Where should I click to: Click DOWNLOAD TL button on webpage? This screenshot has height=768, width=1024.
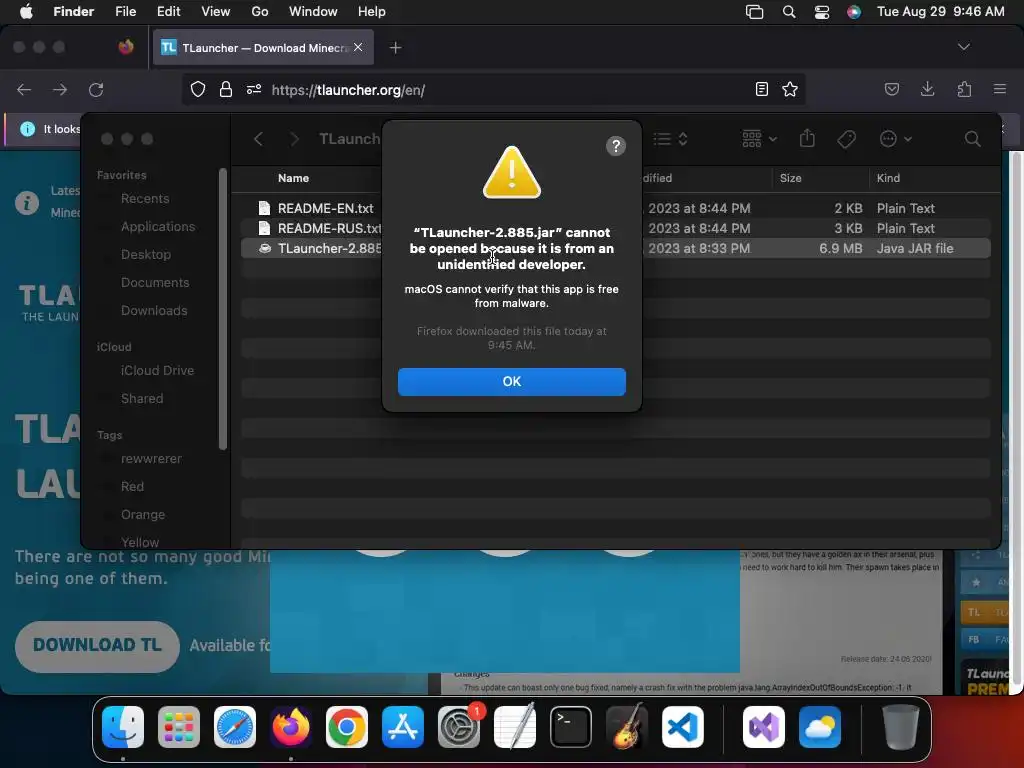tap(97, 645)
